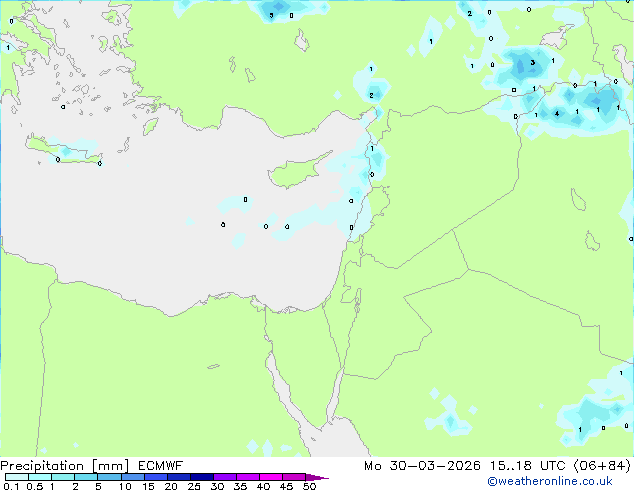Click the 0.1–0.5 mm palest legend swatch

tap(17, 477)
